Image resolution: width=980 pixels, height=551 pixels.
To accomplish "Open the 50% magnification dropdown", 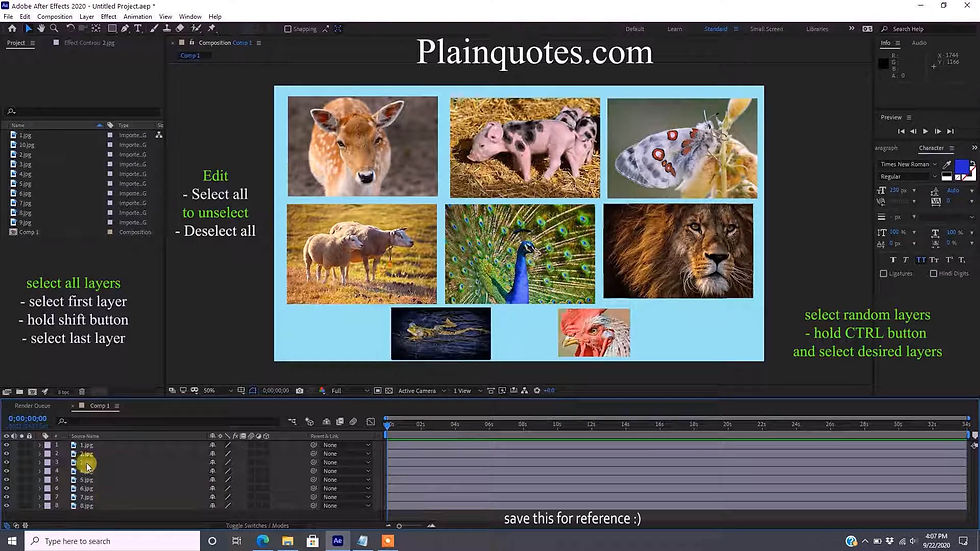I will tap(218, 390).
